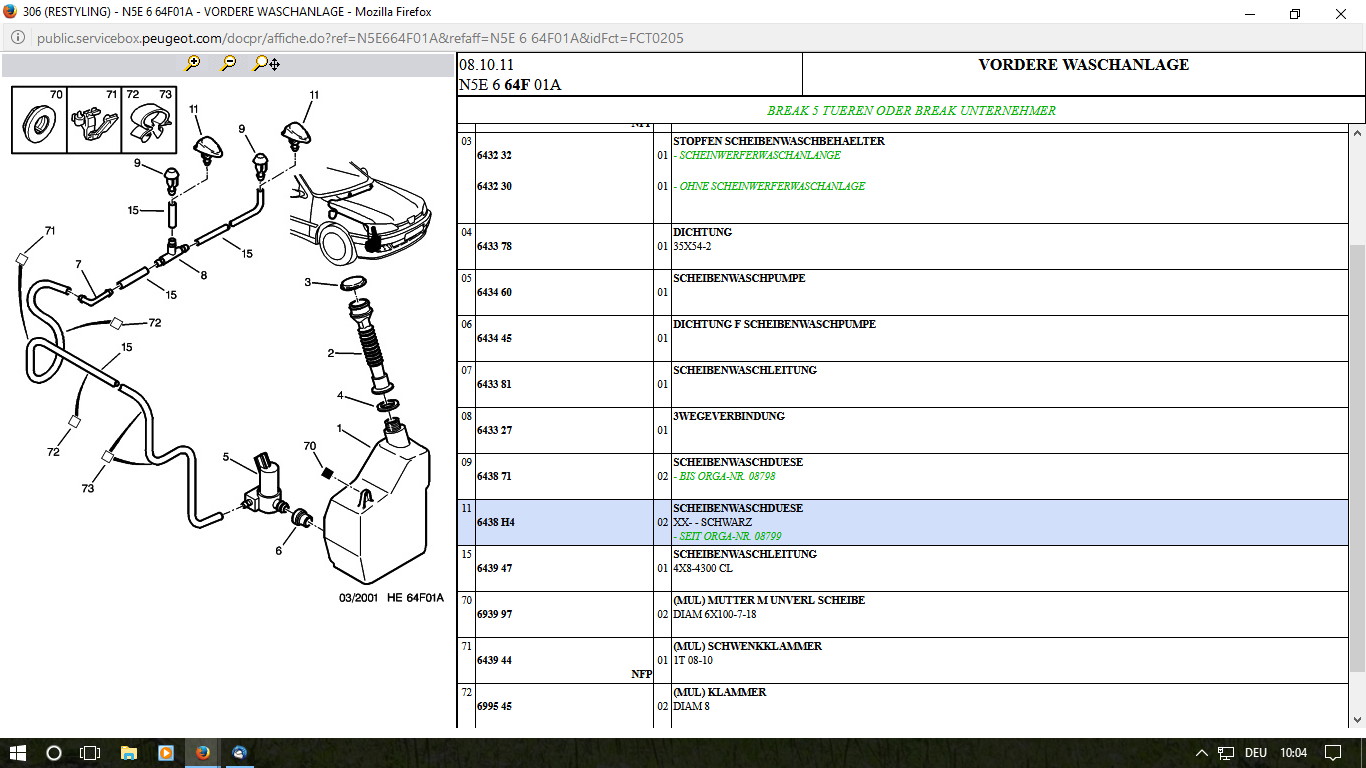
Task: Click part number 6434 60 for Scheibenwaschpumpe
Action: point(495,293)
